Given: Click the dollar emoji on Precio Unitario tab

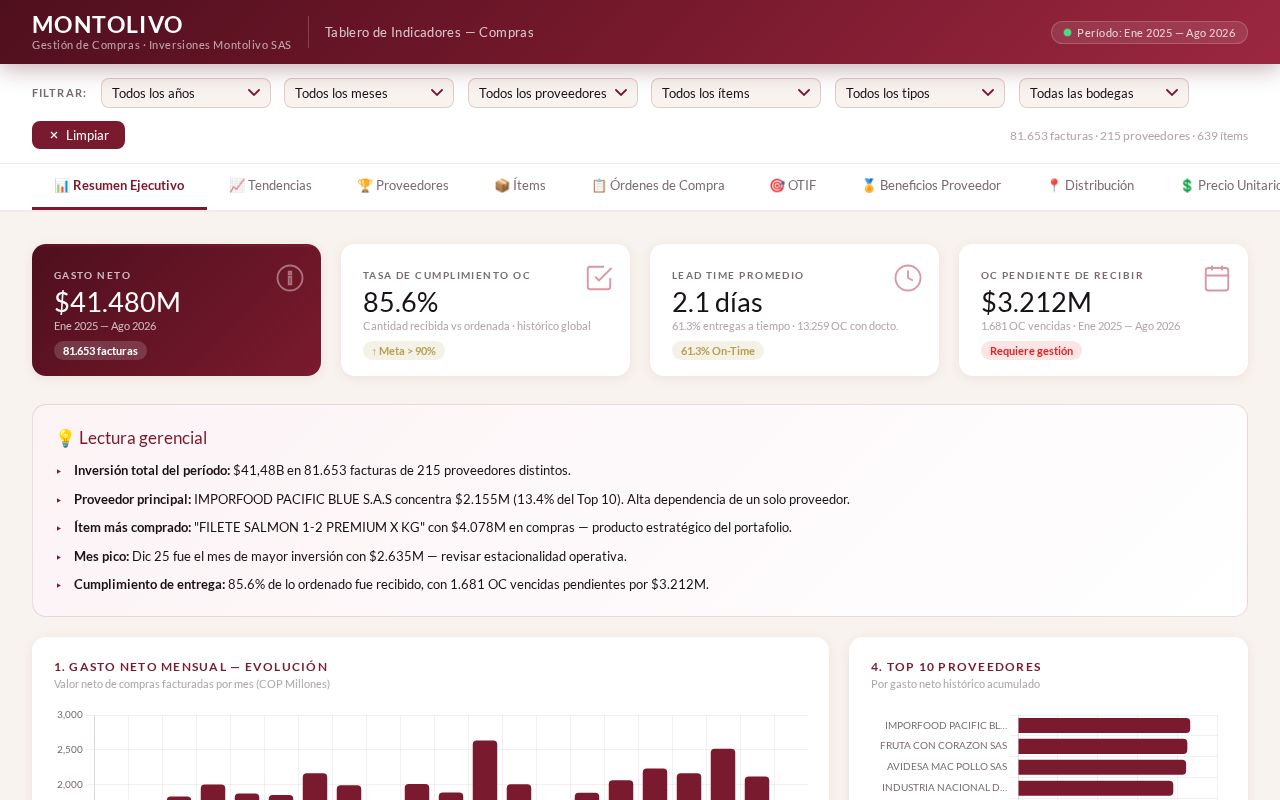Looking at the screenshot, I should click(1187, 186).
